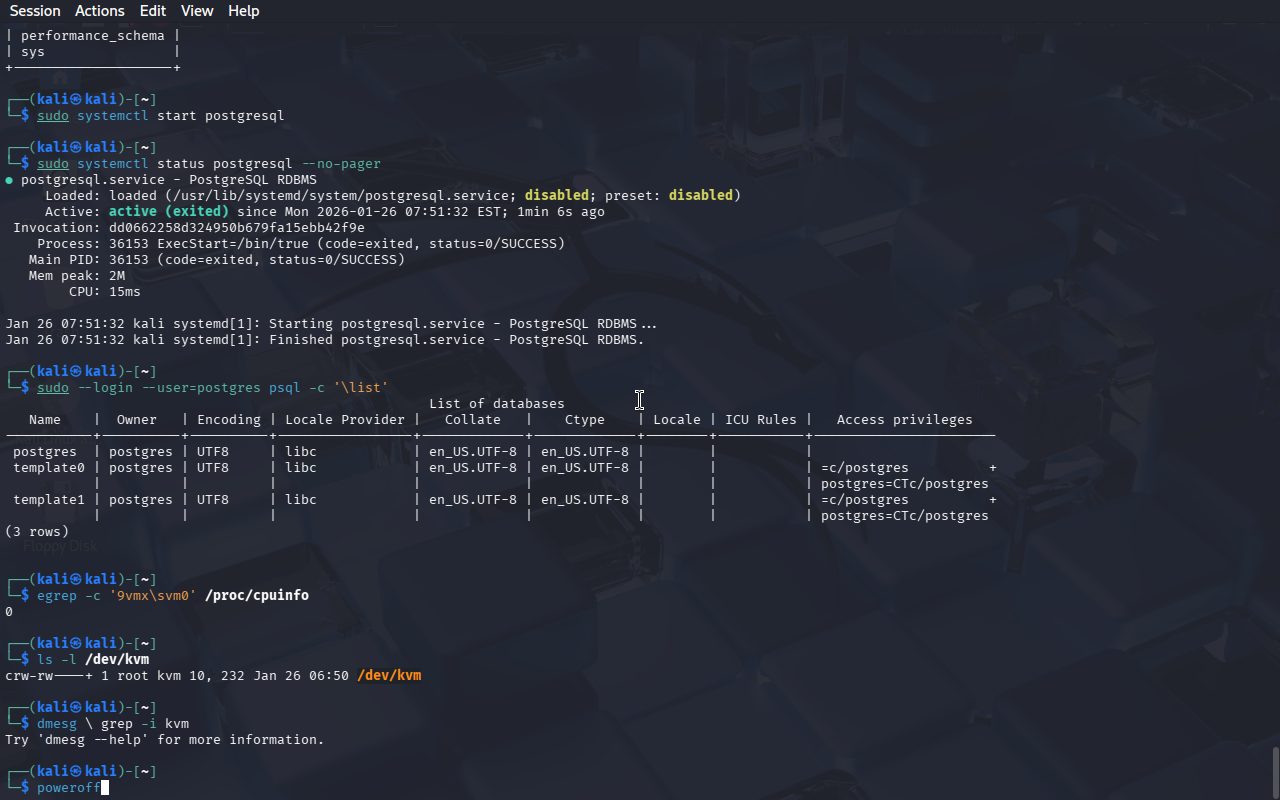Click the orange /dev/kvm path in ls output
The width and height of the screenshot is (1280, 800).
(389, 676)
